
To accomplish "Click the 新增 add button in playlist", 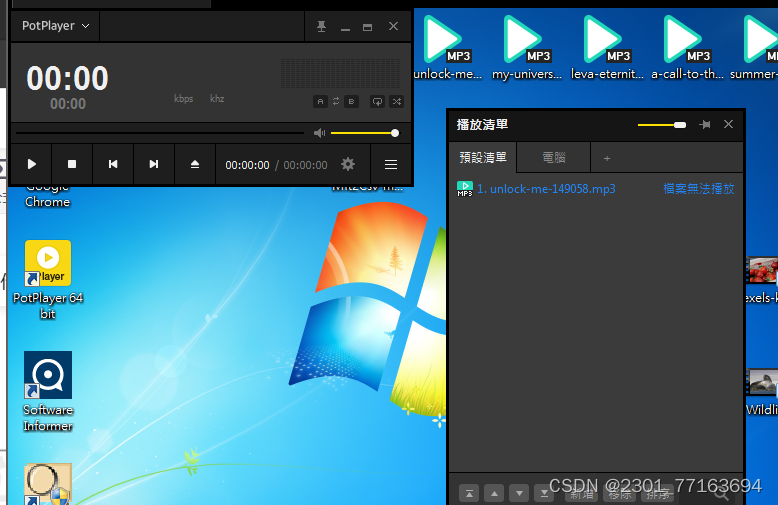I will (582, 494).
